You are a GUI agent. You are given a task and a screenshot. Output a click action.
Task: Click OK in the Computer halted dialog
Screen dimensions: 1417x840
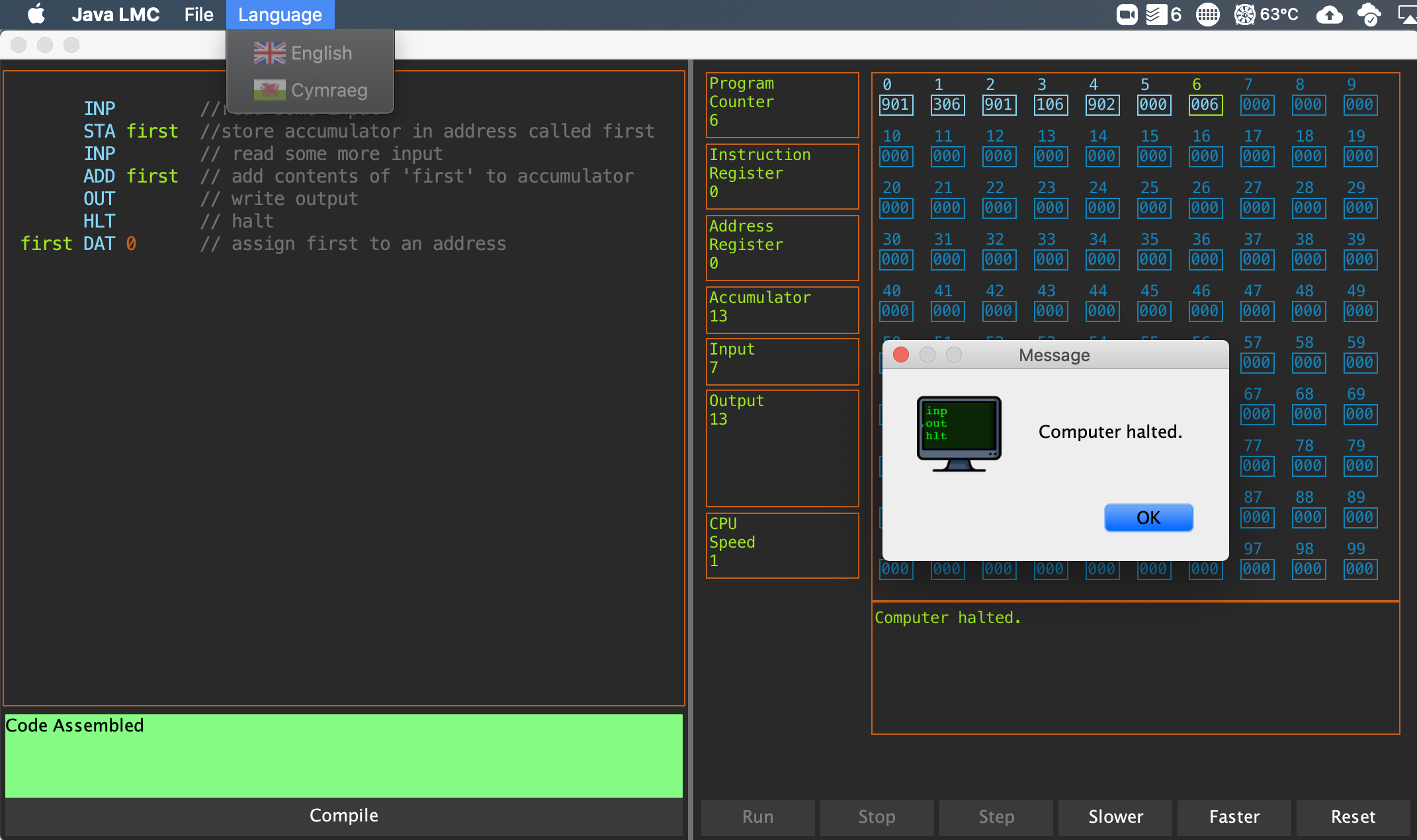tap(1148, 517)
